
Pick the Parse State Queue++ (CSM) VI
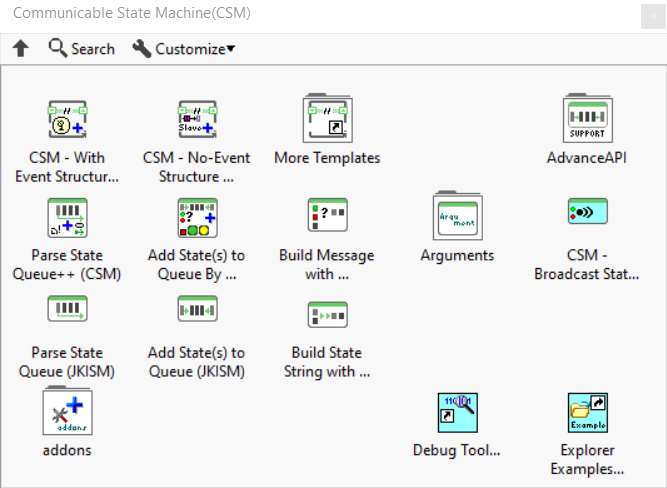(x=67, y=216)
